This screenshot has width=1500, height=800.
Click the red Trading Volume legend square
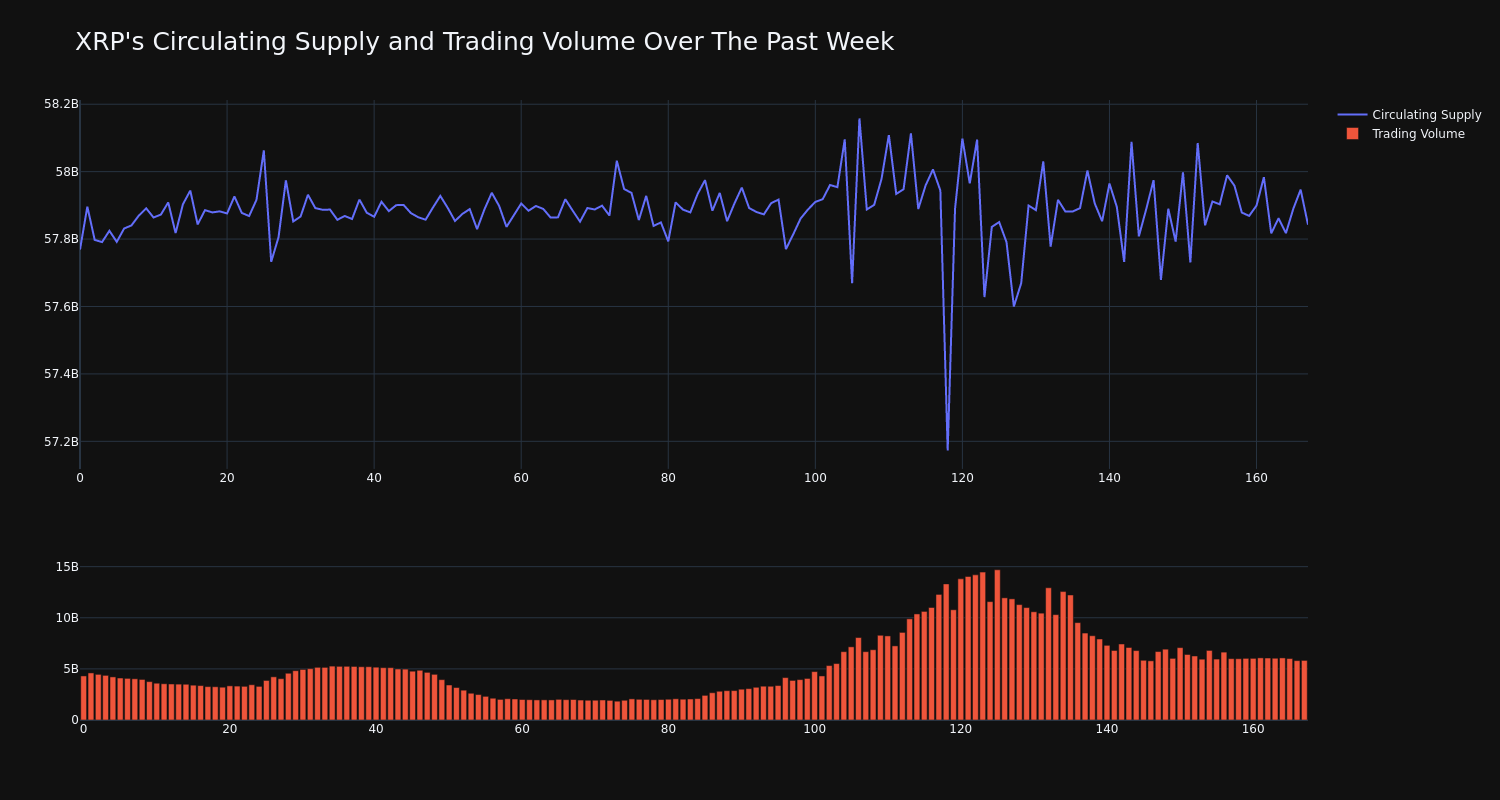coord(1352,134)
